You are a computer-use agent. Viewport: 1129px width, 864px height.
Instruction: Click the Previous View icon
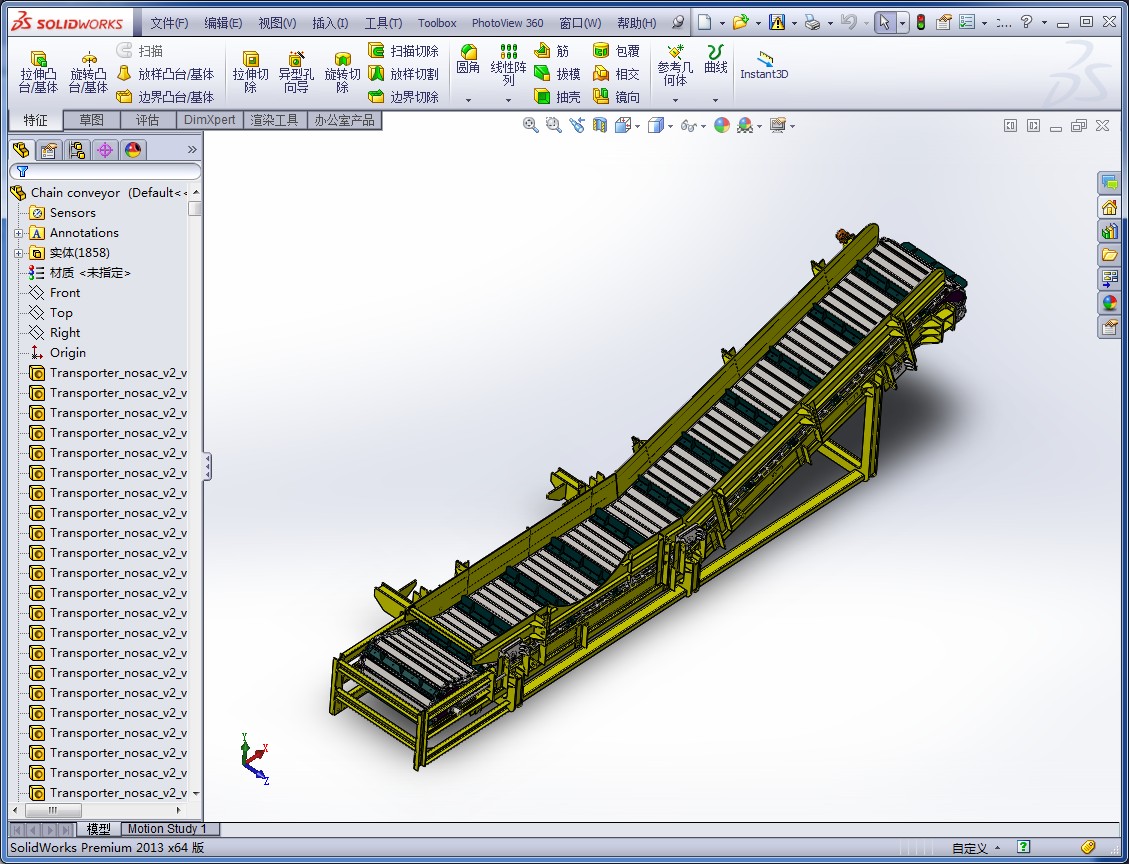pos(577,125)
